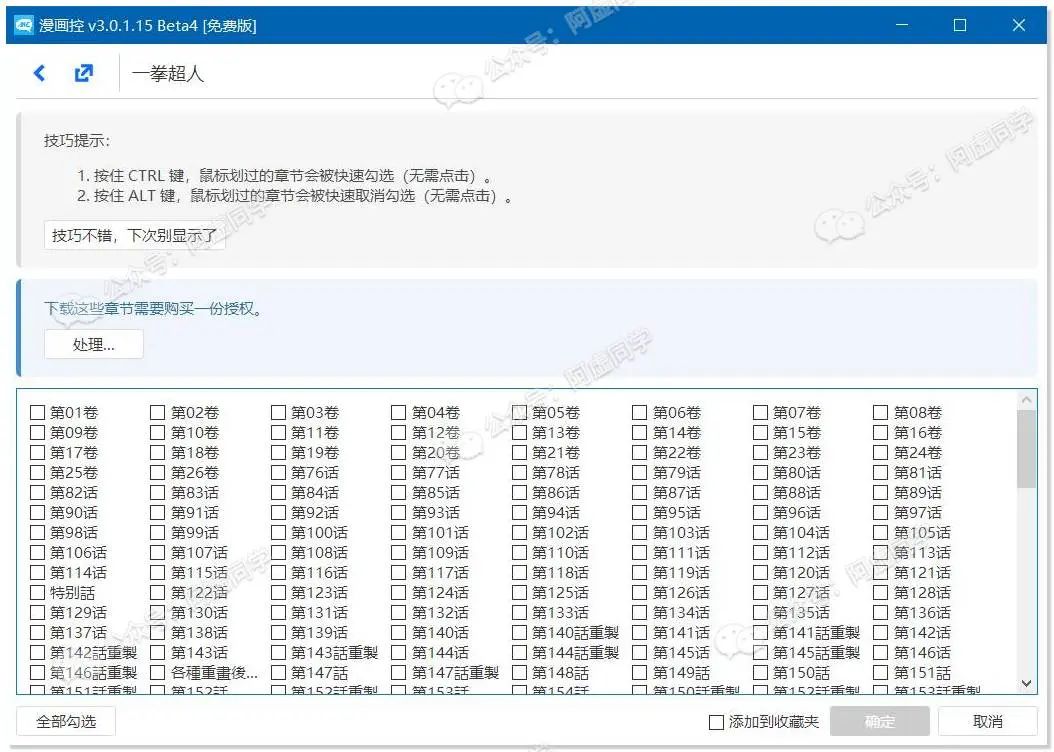Click the 第147話重製 label
The image size is (1054, 752).
(455, 673)
